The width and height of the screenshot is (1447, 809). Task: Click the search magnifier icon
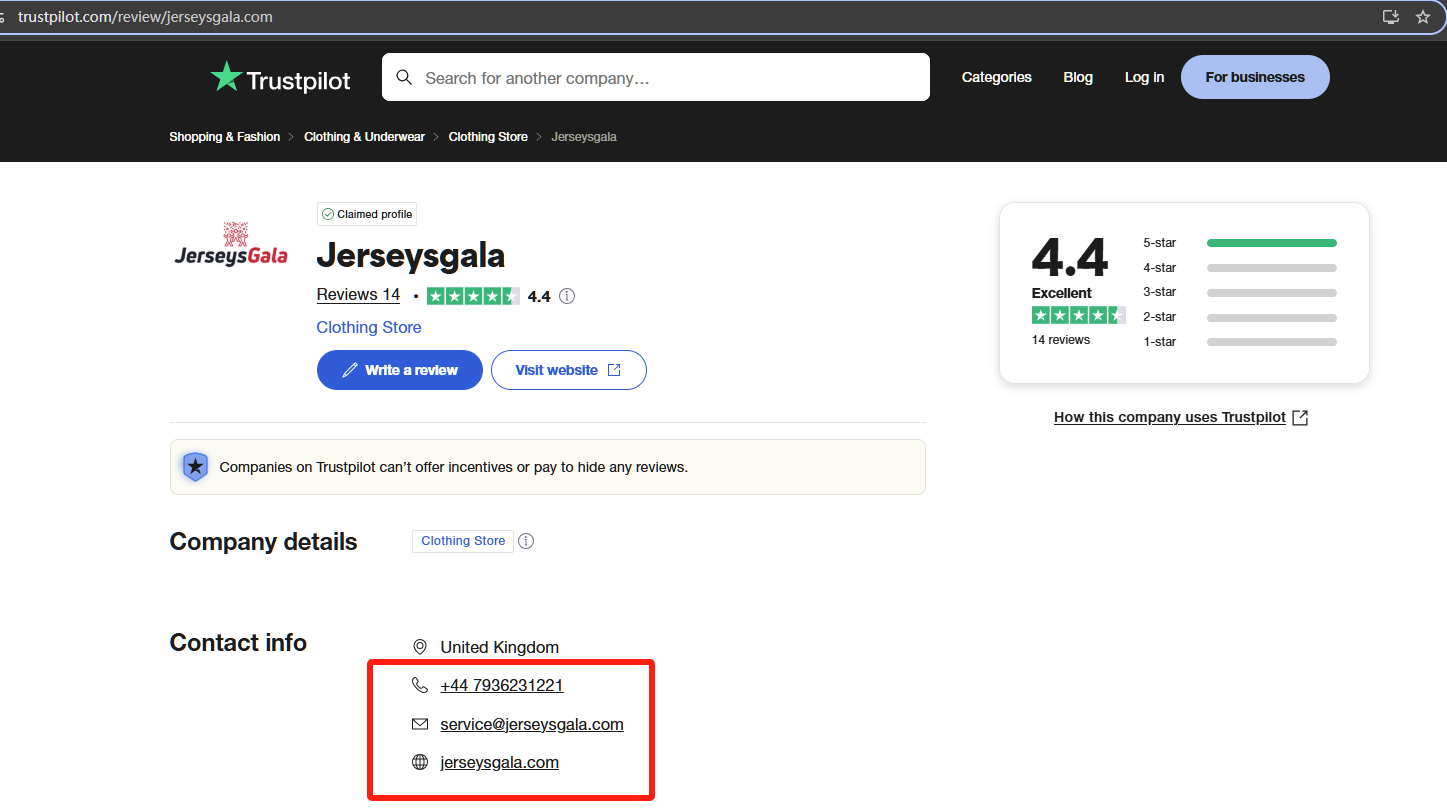(404, 77)
